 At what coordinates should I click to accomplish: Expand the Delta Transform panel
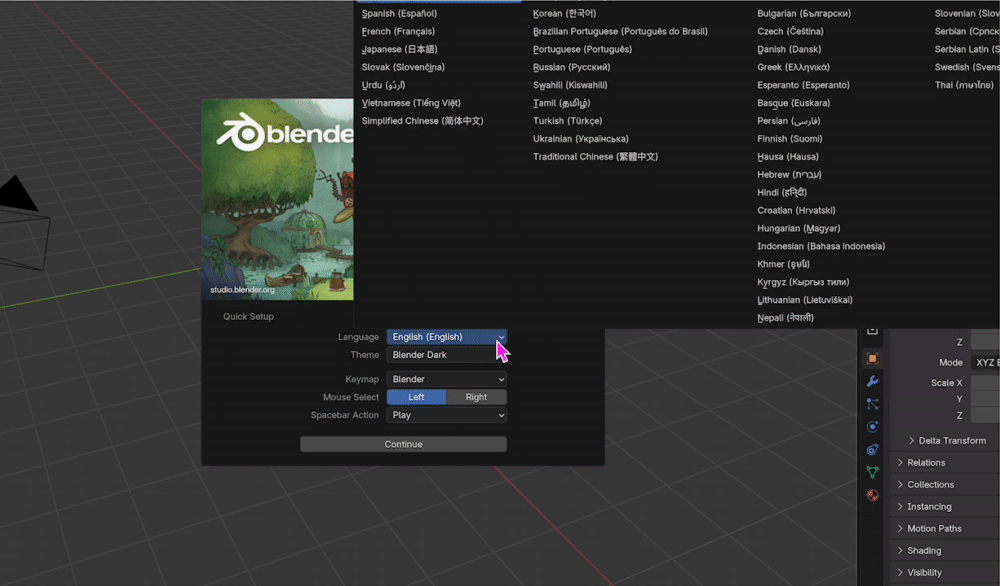pos(947,441)
